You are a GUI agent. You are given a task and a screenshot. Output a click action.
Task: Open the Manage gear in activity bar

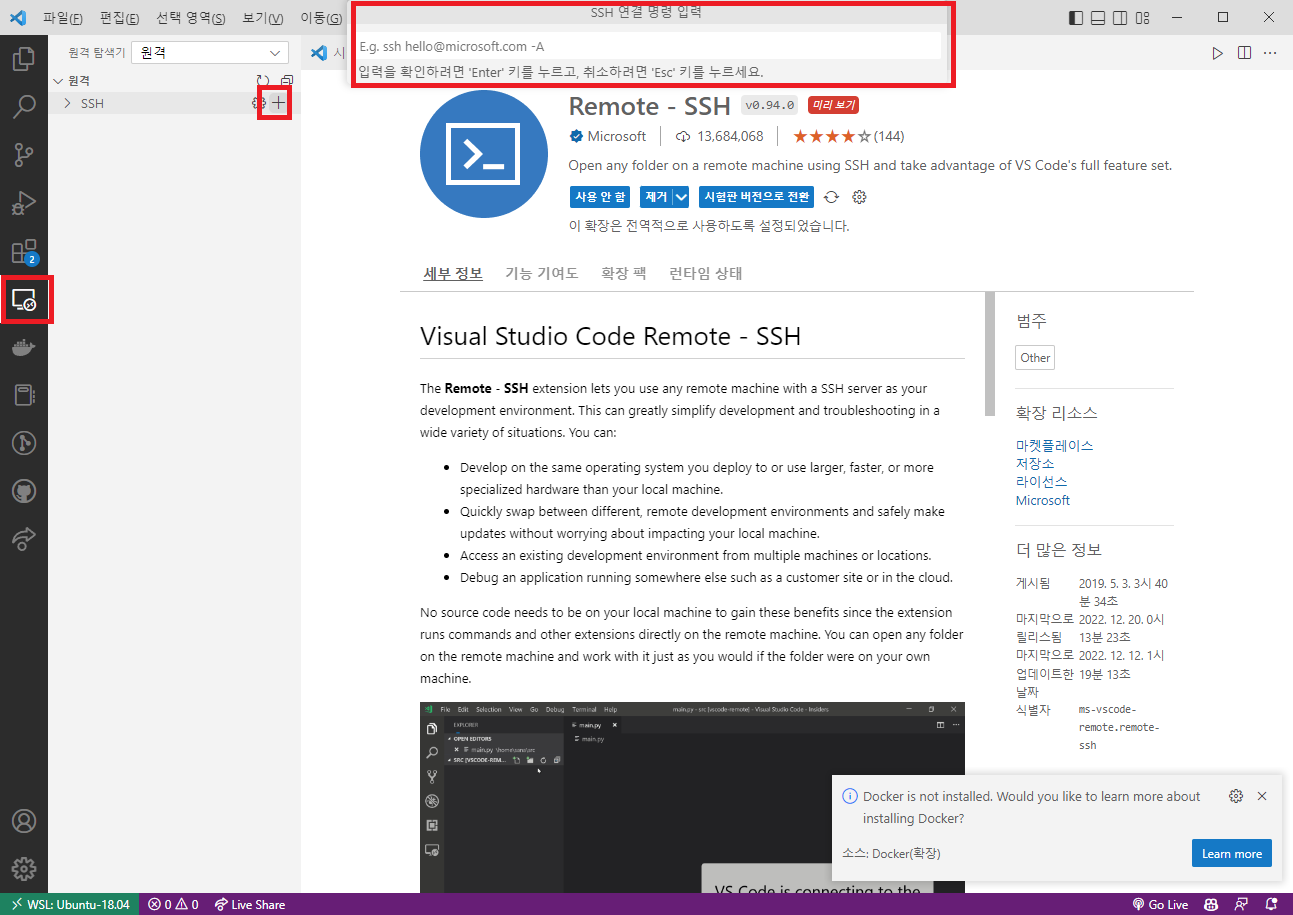tap(23, 868)
